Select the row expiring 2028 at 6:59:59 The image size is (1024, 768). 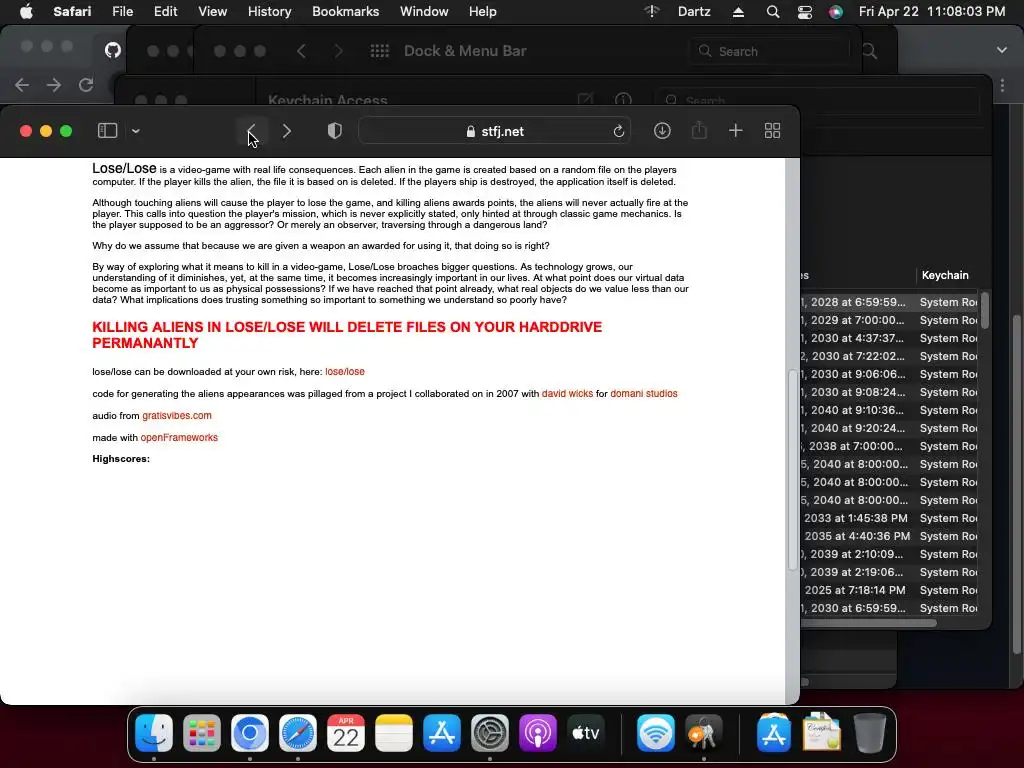point(889,302)
